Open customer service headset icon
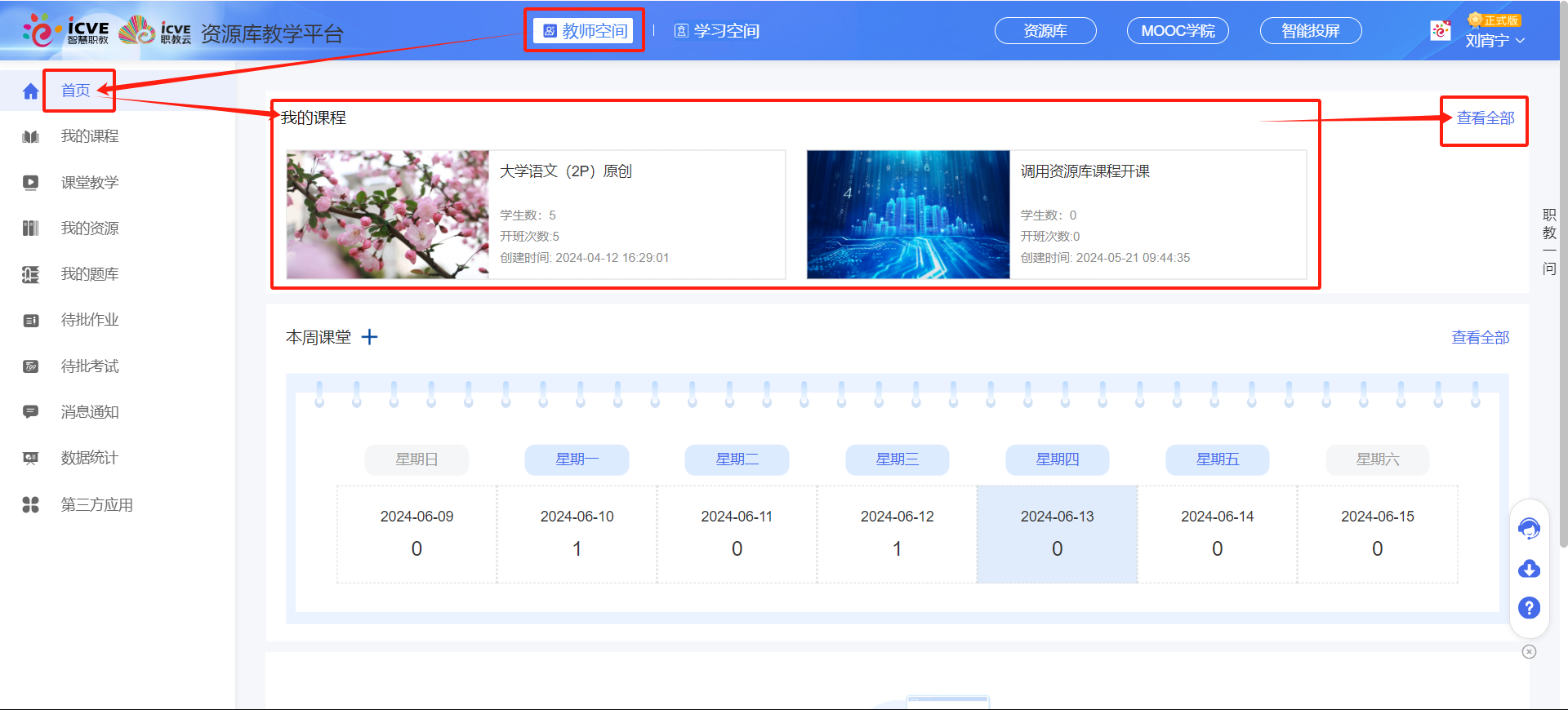Viewport: 1568px width, 710px height. (1529, 529)
